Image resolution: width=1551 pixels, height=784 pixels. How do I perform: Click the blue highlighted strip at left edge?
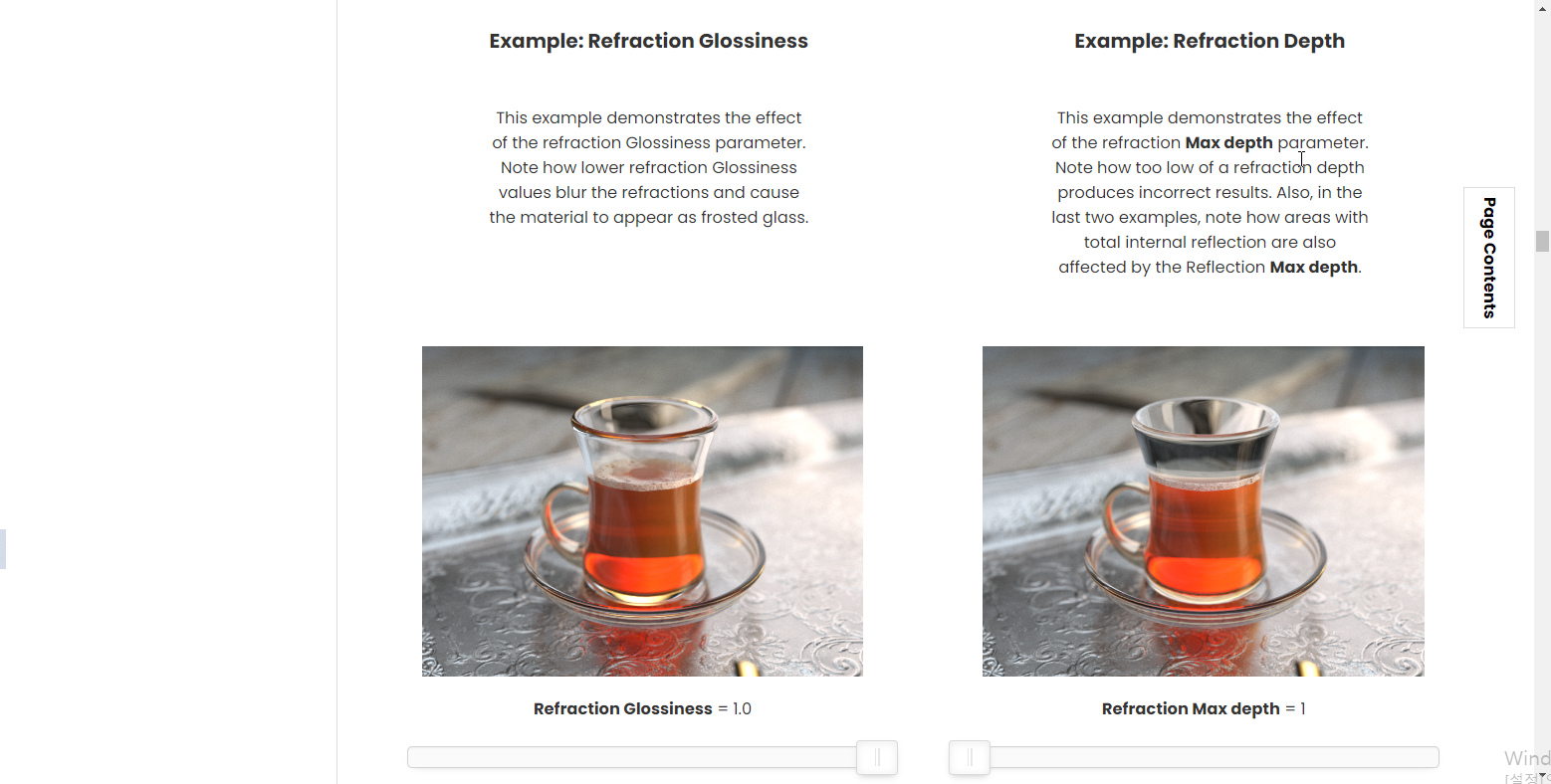(x=3, y=549)
